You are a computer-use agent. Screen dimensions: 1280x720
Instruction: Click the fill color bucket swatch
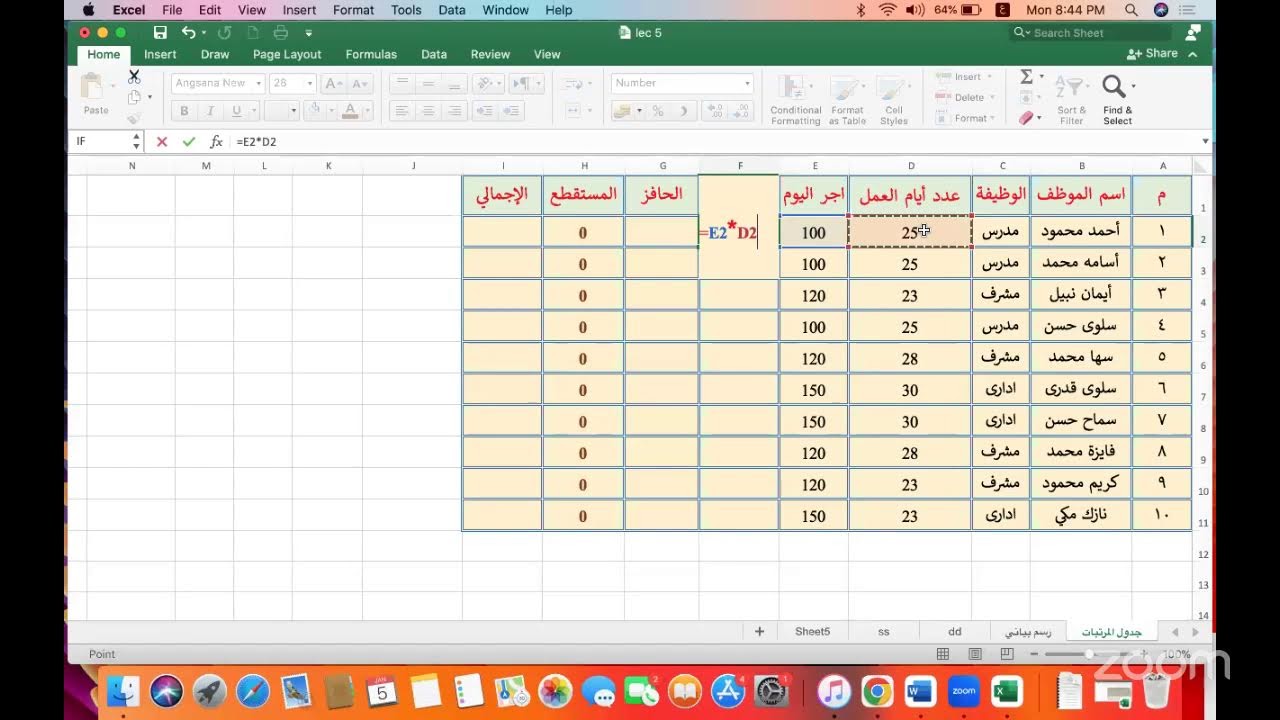point(314,111)
